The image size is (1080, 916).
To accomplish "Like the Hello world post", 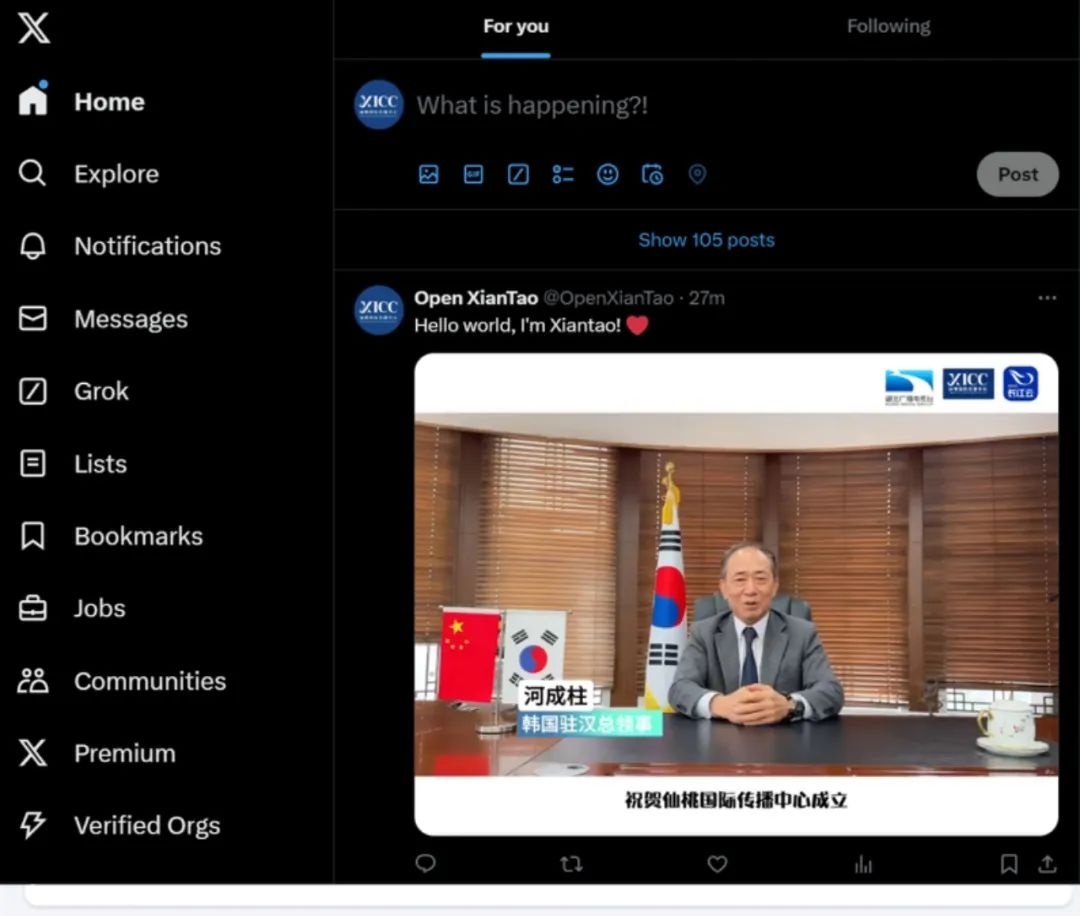I will pyautogui.click(x=717, y=864).
